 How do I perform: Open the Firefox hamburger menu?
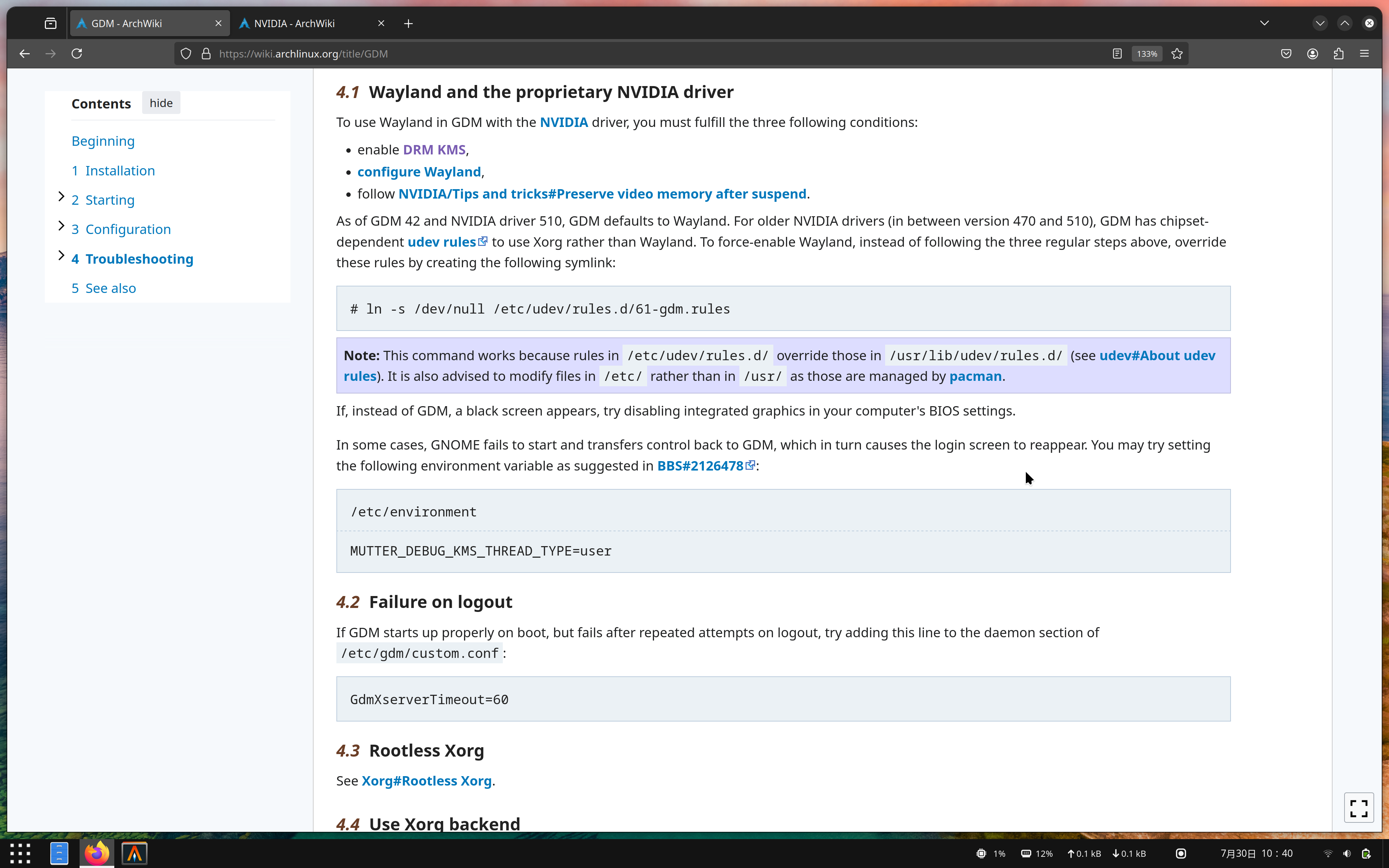[x=1365, y=54]
